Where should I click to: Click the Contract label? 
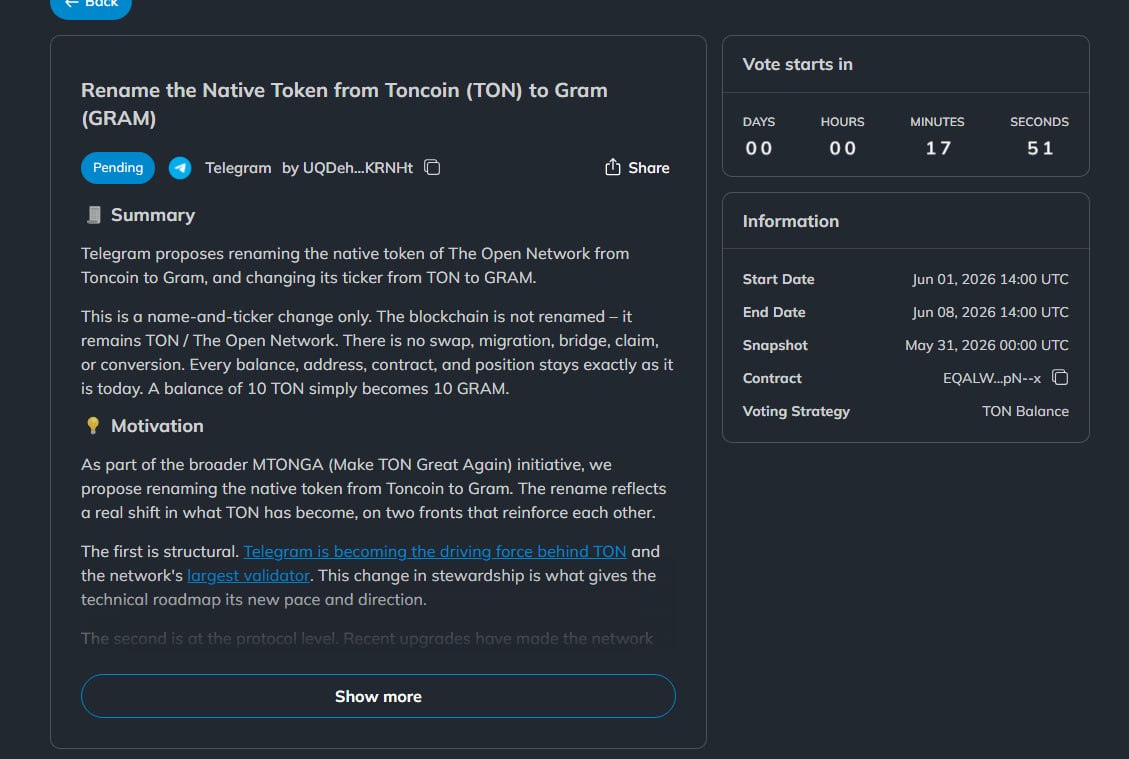[x=772, y=378]
